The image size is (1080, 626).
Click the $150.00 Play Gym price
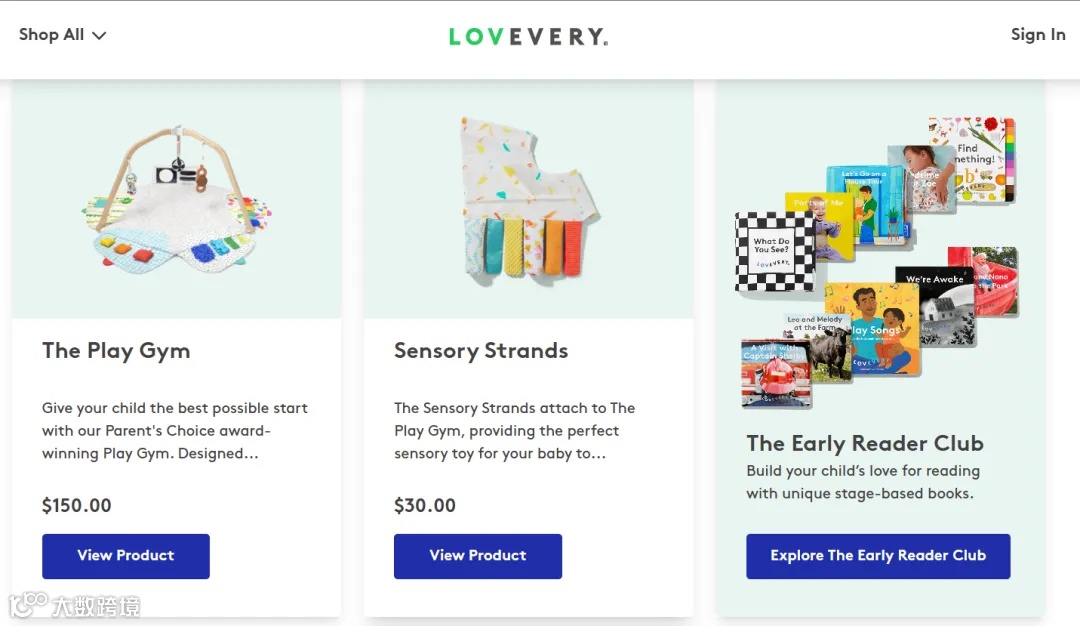(76, 505)
